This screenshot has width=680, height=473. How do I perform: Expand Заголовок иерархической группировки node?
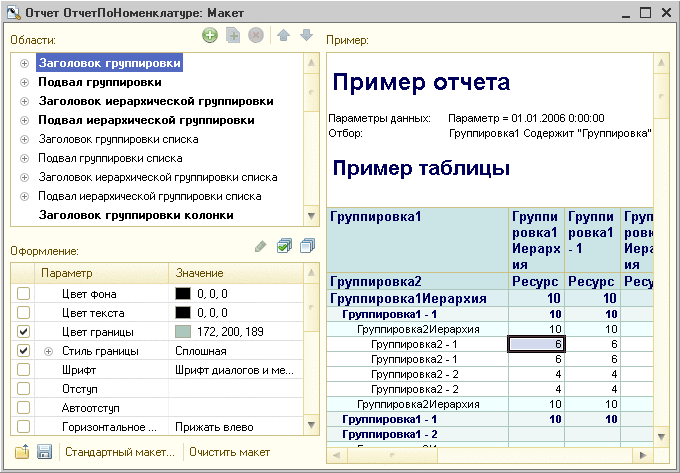(24, 101)
